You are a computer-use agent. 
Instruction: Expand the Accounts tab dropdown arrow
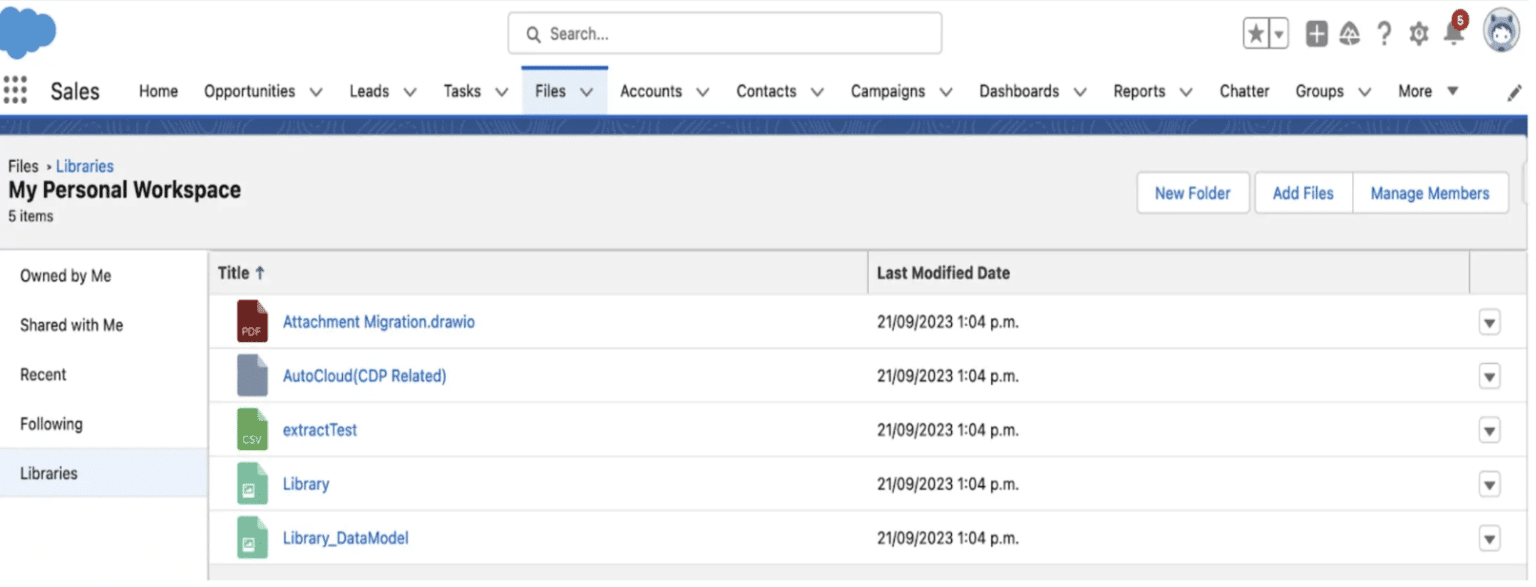tap(703, 91)
